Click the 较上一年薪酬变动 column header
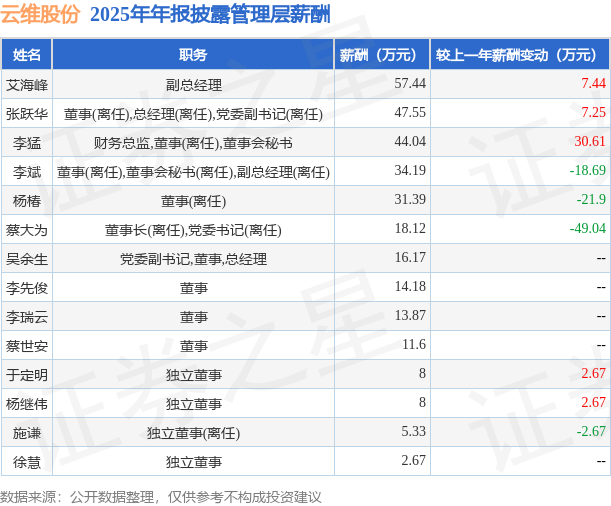This screenshot has width=611, height=506. click(x=520, y=55)
